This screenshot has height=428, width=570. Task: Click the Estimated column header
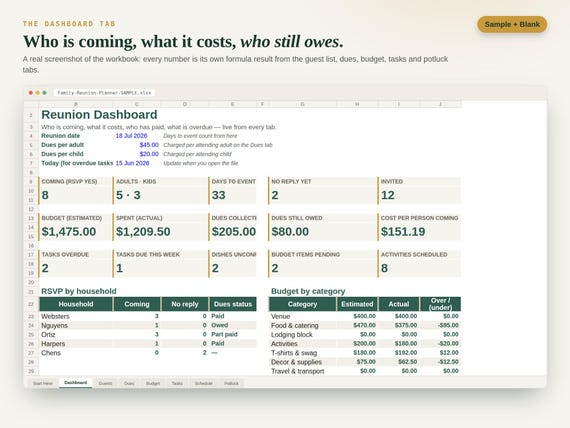(x=357, y=304)
